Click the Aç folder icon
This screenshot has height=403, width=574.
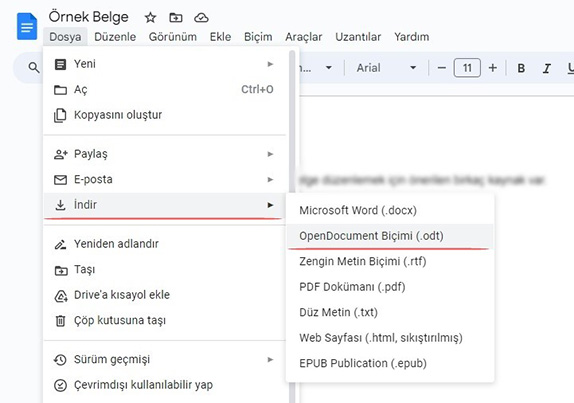point(60,90)
